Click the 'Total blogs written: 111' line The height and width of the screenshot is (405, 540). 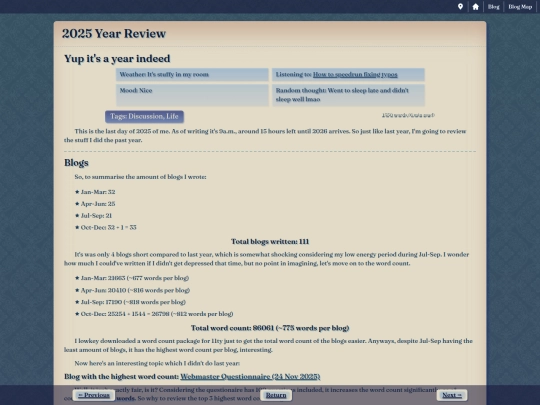(270, 241)
